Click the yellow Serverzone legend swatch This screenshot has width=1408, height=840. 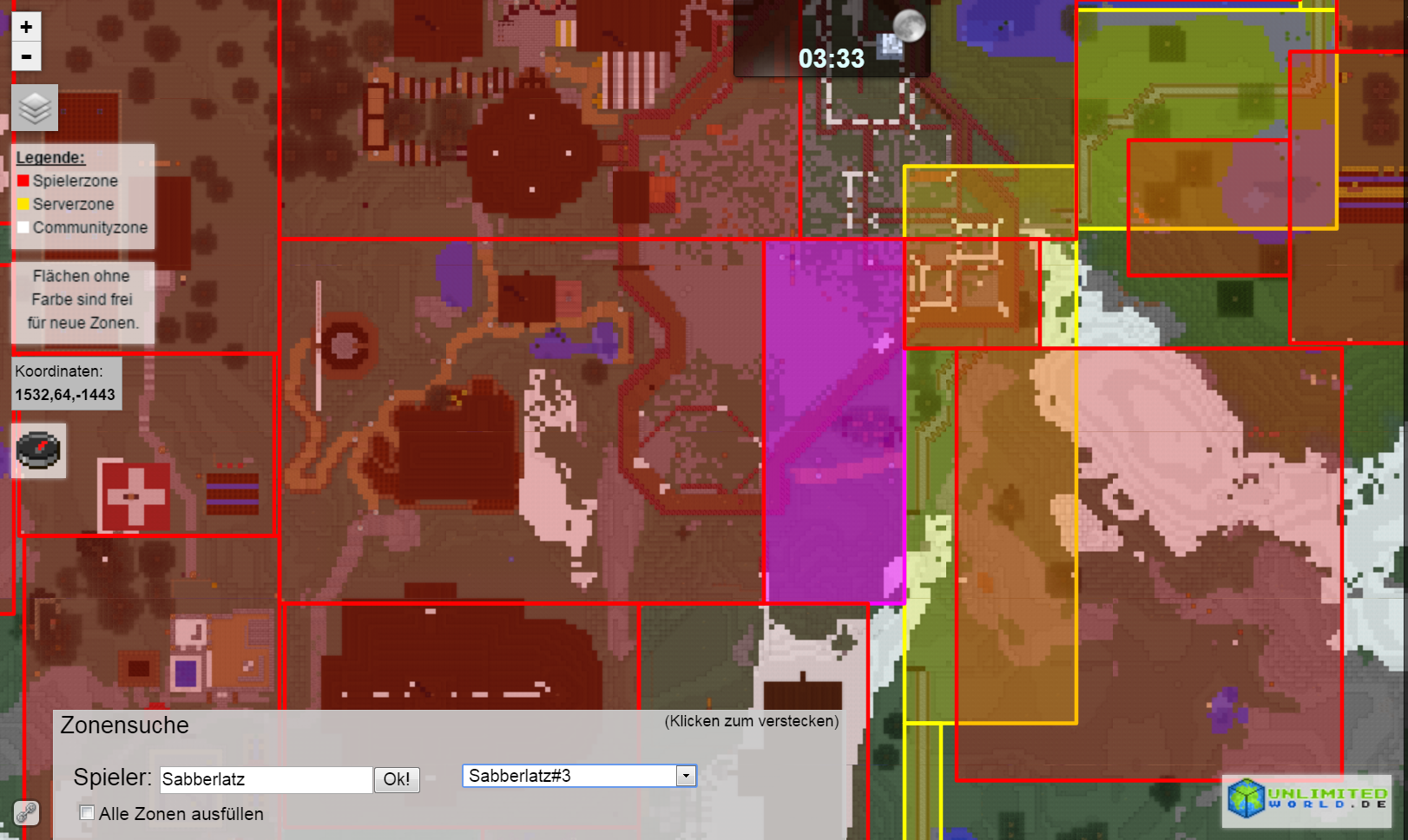[x=23, y=204]
